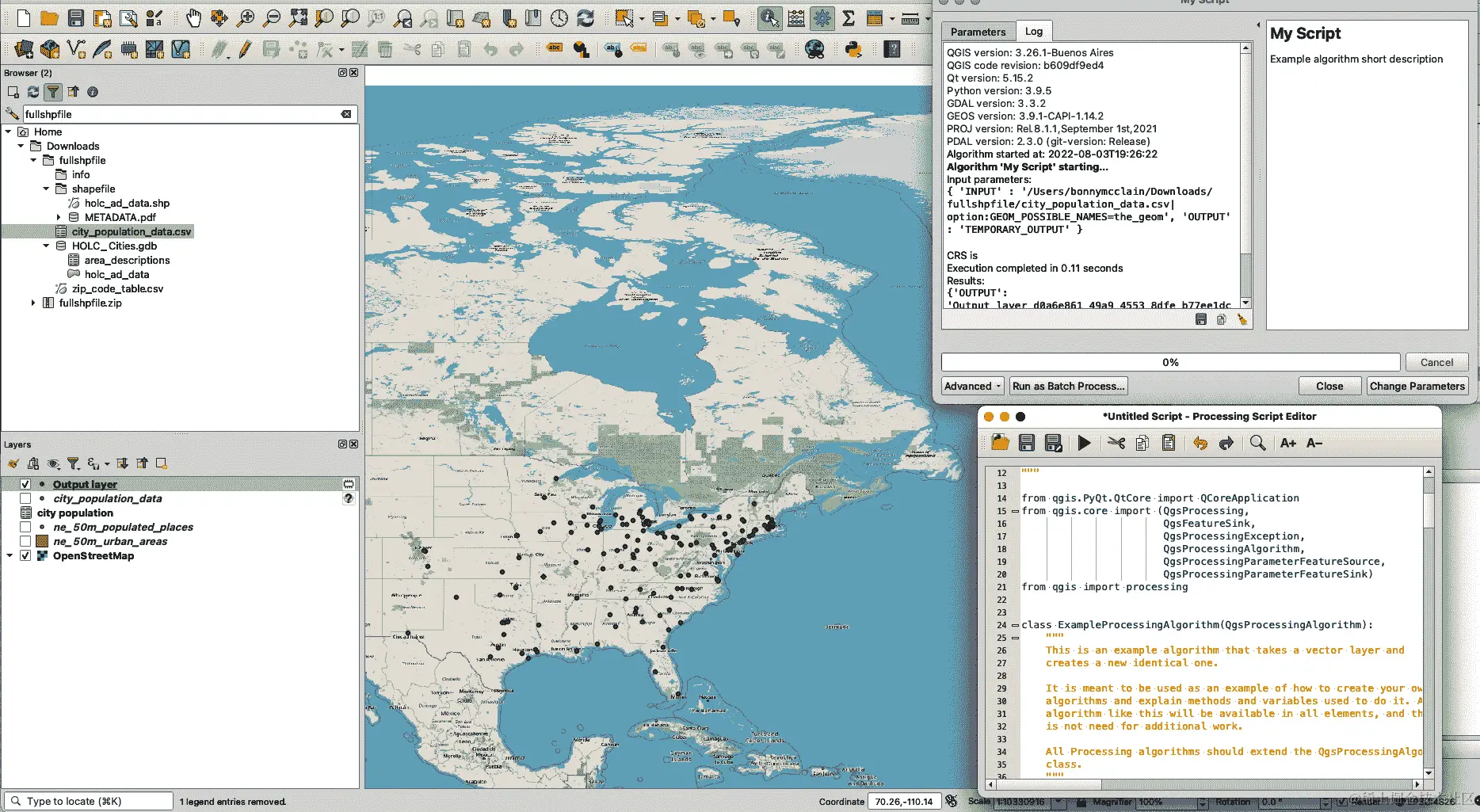The width and height of the screenshot is (1480, 812).
Task: Clear the fullshpfile filter text
Action: coord(346,114)
